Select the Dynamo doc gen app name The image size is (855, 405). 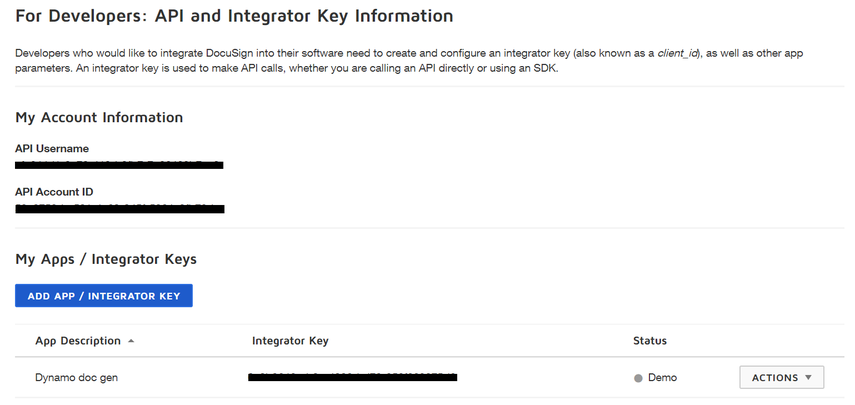tap(77, 378)
